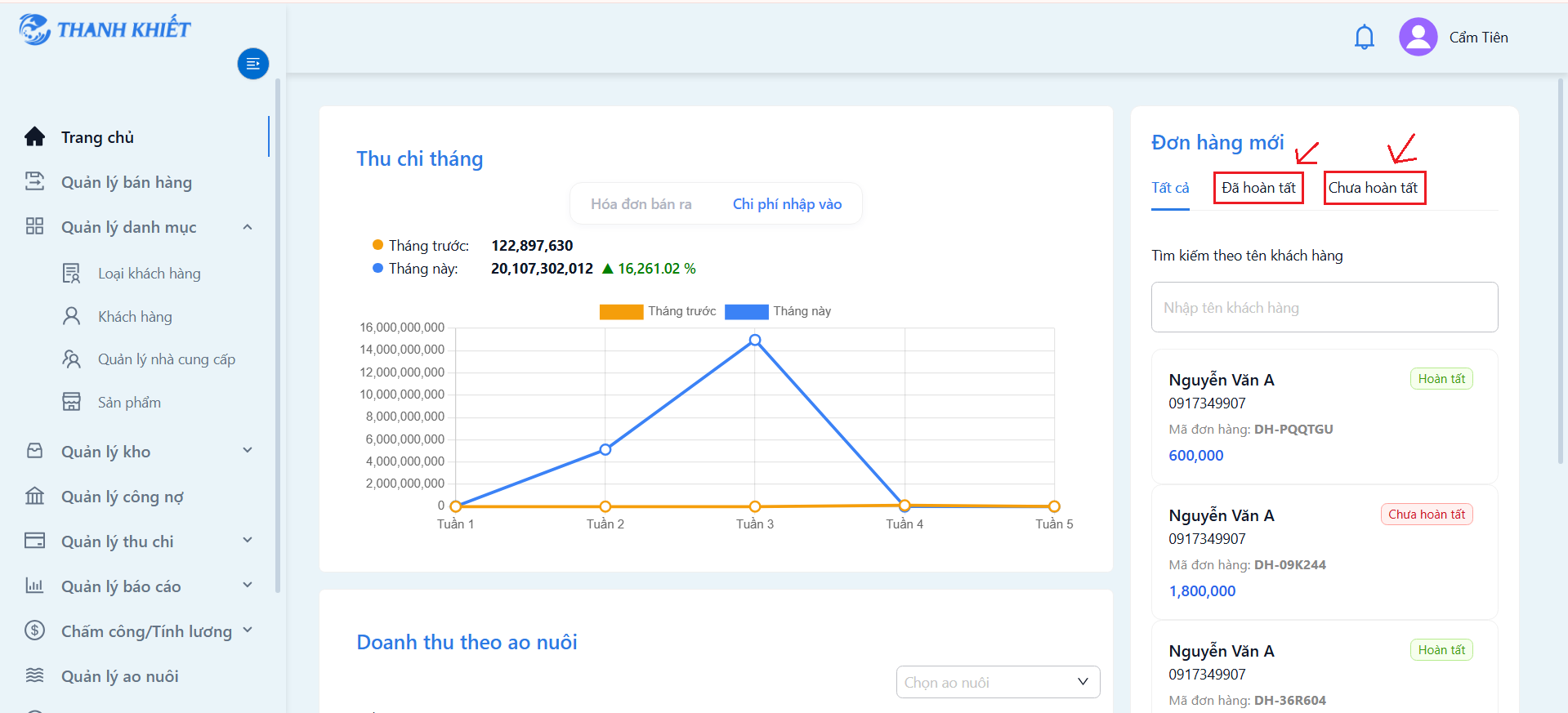Click Hoàn tất badge on order DH-36R604
This screenshot has width=1568, height=713.
coord(1441,650)
